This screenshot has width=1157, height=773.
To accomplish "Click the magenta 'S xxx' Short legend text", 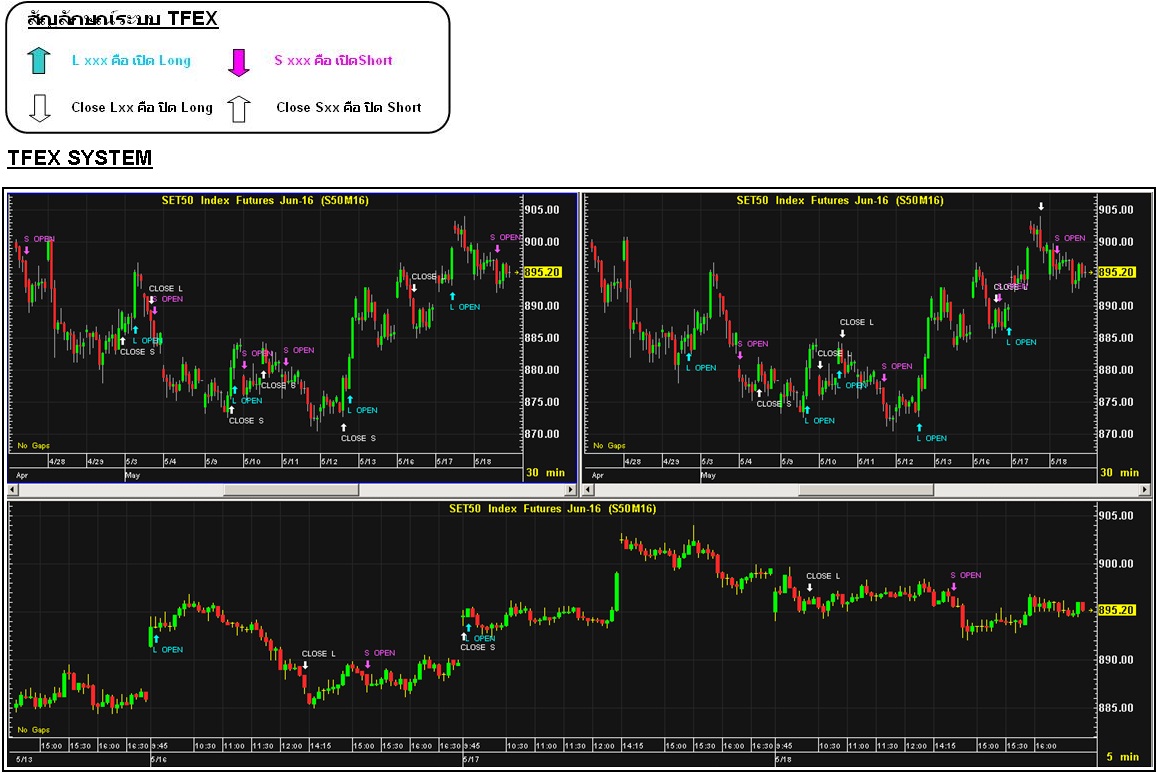I will 333,60.
